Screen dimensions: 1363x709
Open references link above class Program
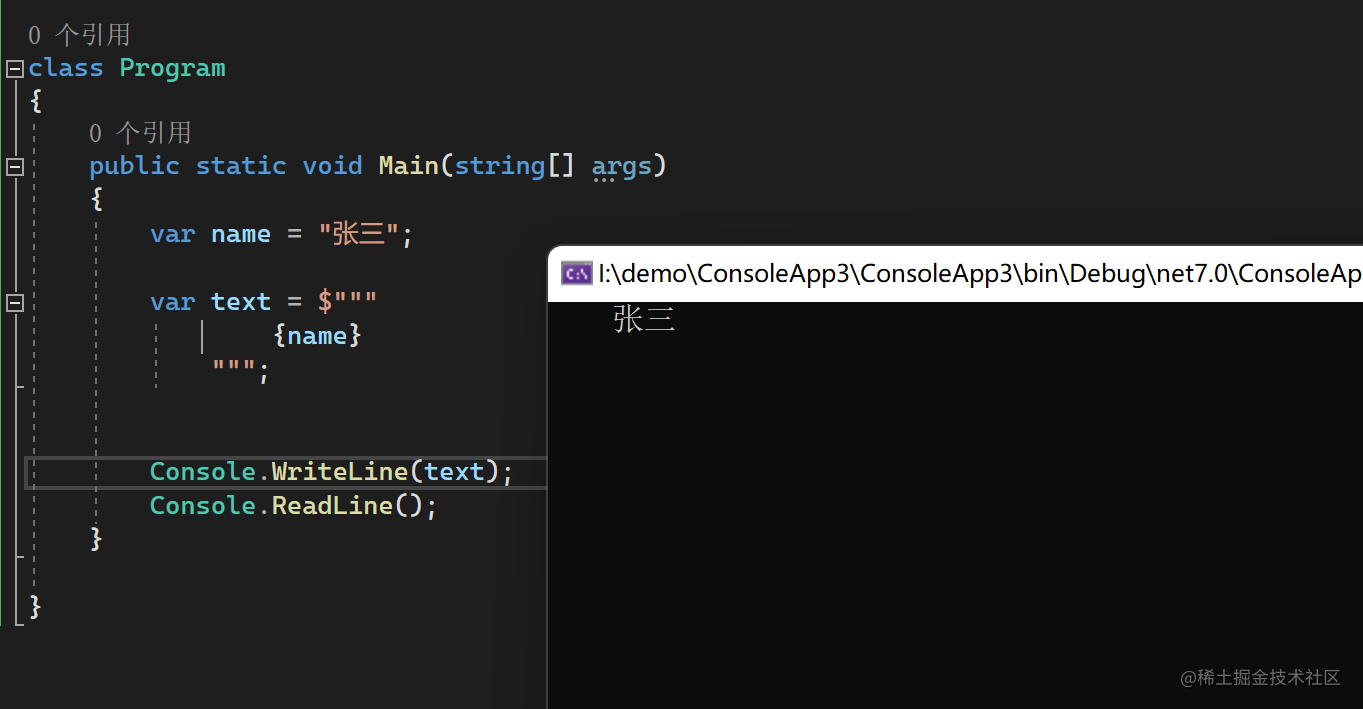coord(79,35)
